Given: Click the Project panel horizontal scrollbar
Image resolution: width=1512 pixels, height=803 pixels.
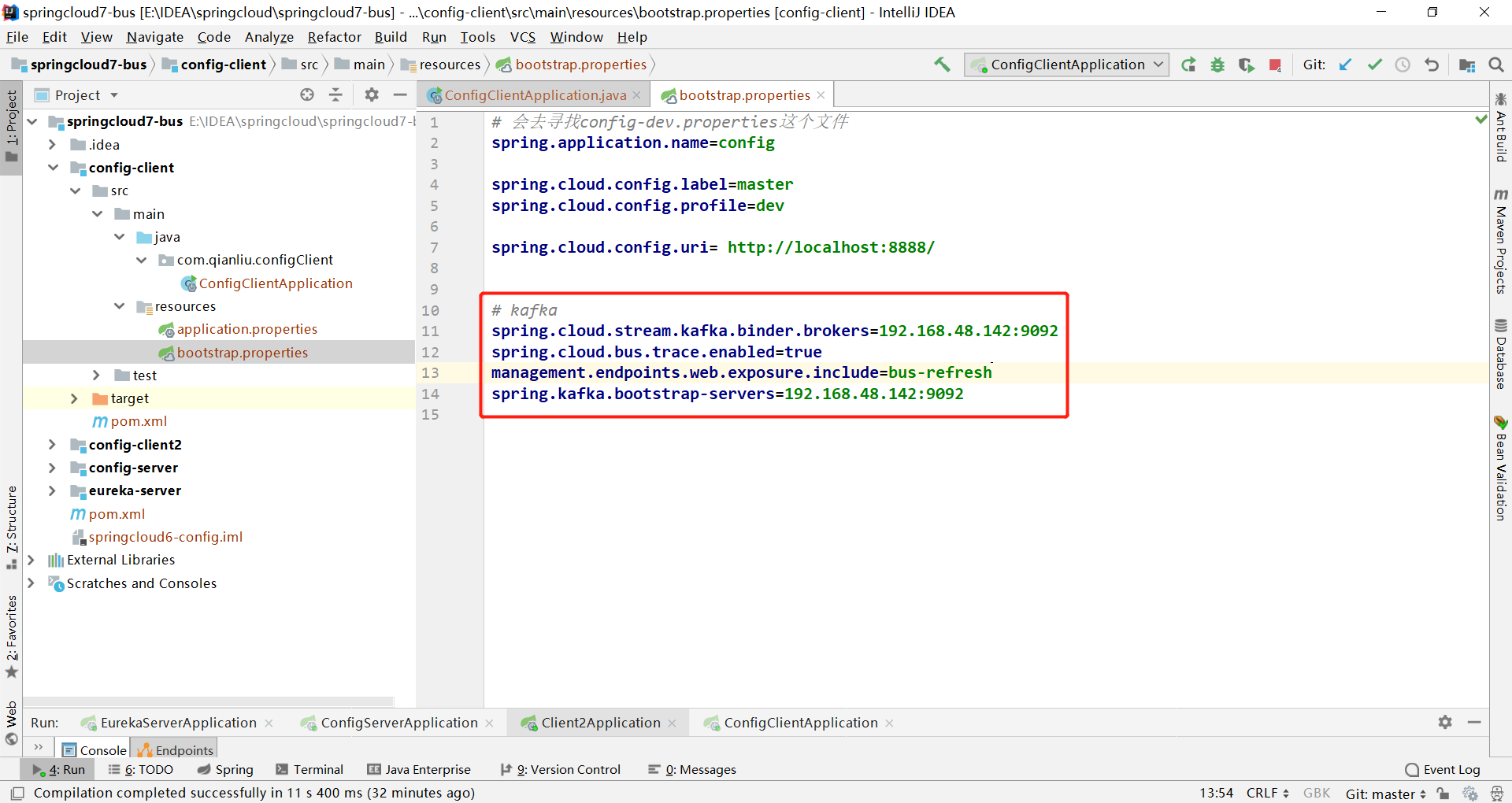Looking at the screenshot, I should click(209, 701).
